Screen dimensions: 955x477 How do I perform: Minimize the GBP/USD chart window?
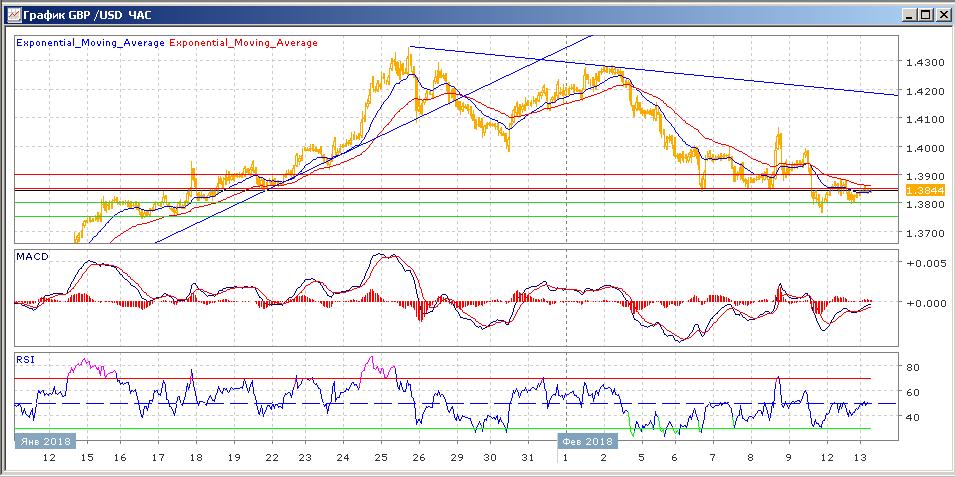coord(906,14)
